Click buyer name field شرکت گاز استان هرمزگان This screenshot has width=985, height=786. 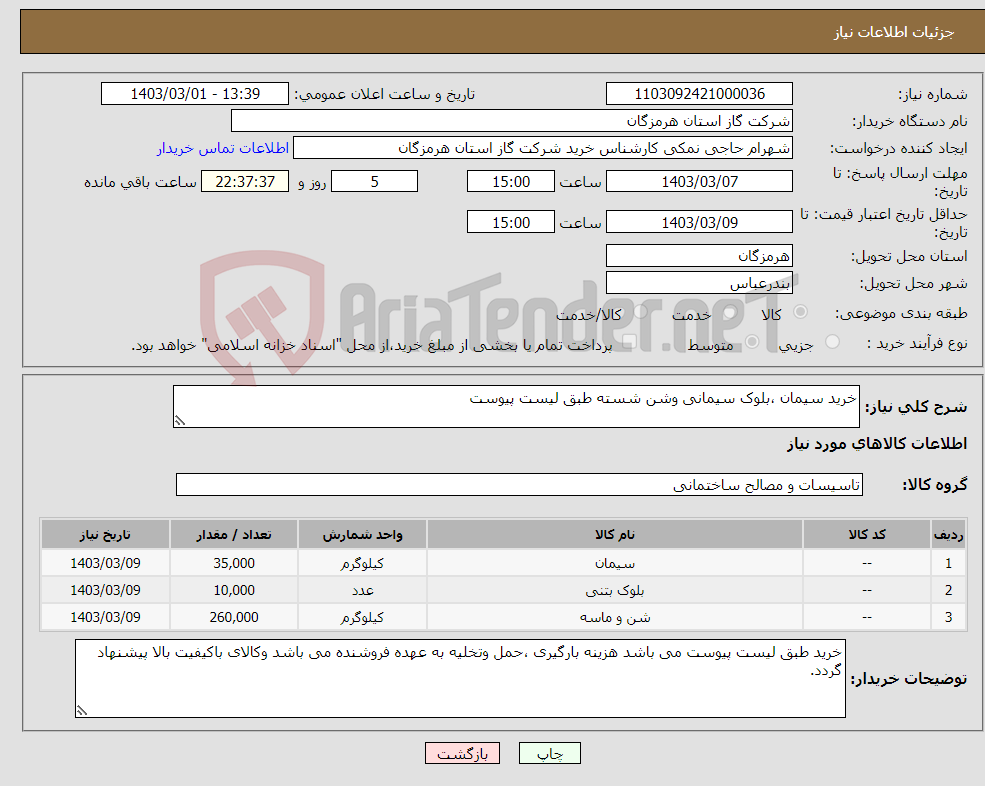tap(512, 121)
